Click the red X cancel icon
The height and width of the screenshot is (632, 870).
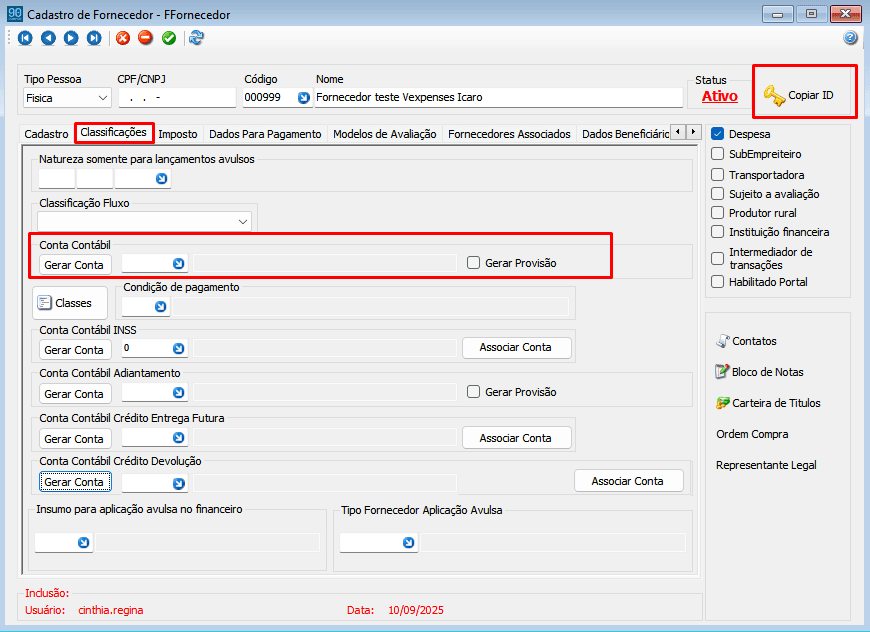click(x=123, y=38)
